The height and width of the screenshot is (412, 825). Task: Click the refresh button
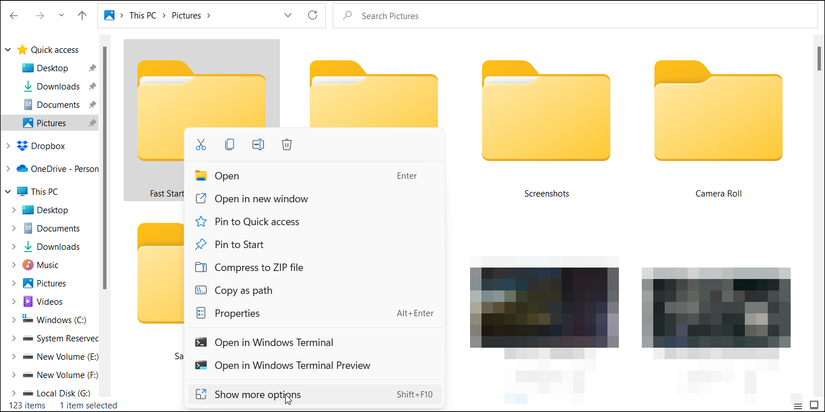point(313,16)
